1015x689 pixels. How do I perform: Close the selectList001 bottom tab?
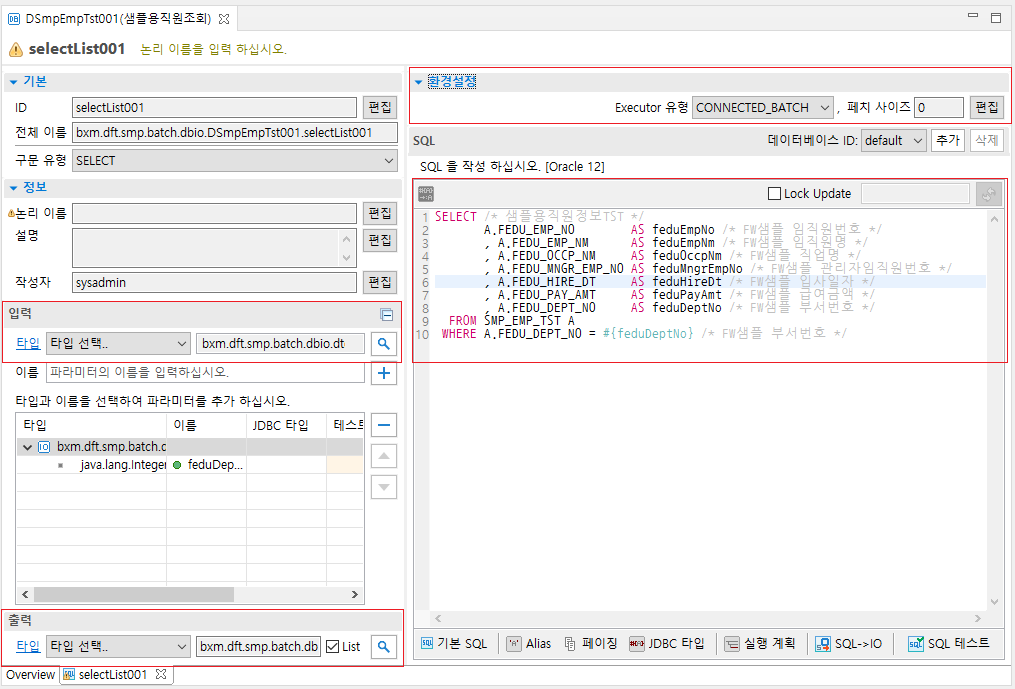[x=161, y=674]
